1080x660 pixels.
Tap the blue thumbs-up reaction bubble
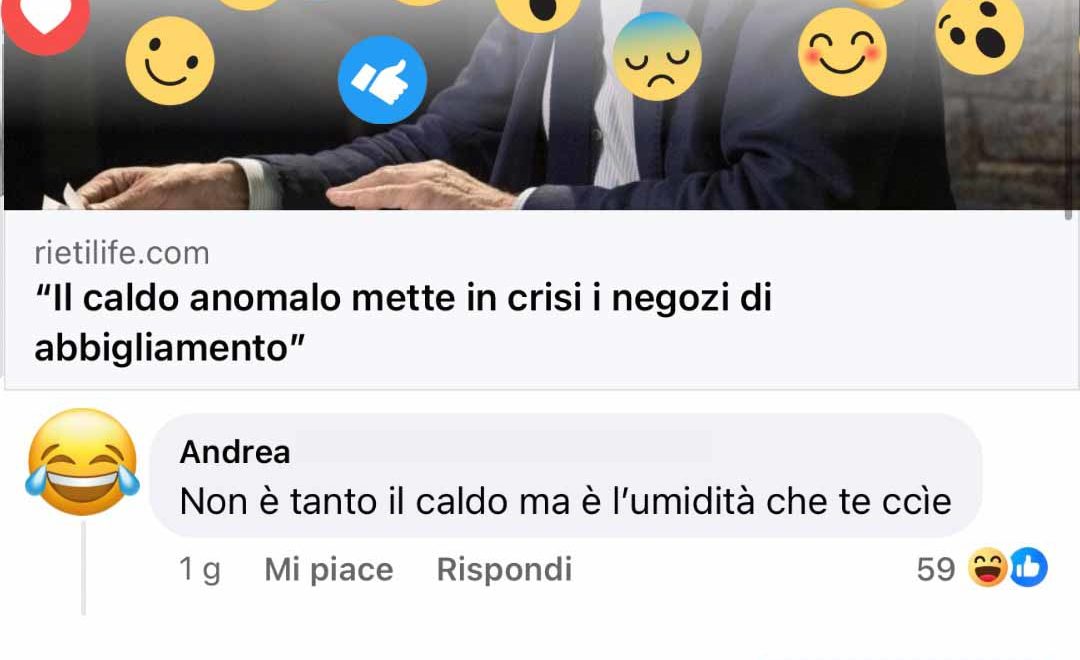click(x=382, y=80)
